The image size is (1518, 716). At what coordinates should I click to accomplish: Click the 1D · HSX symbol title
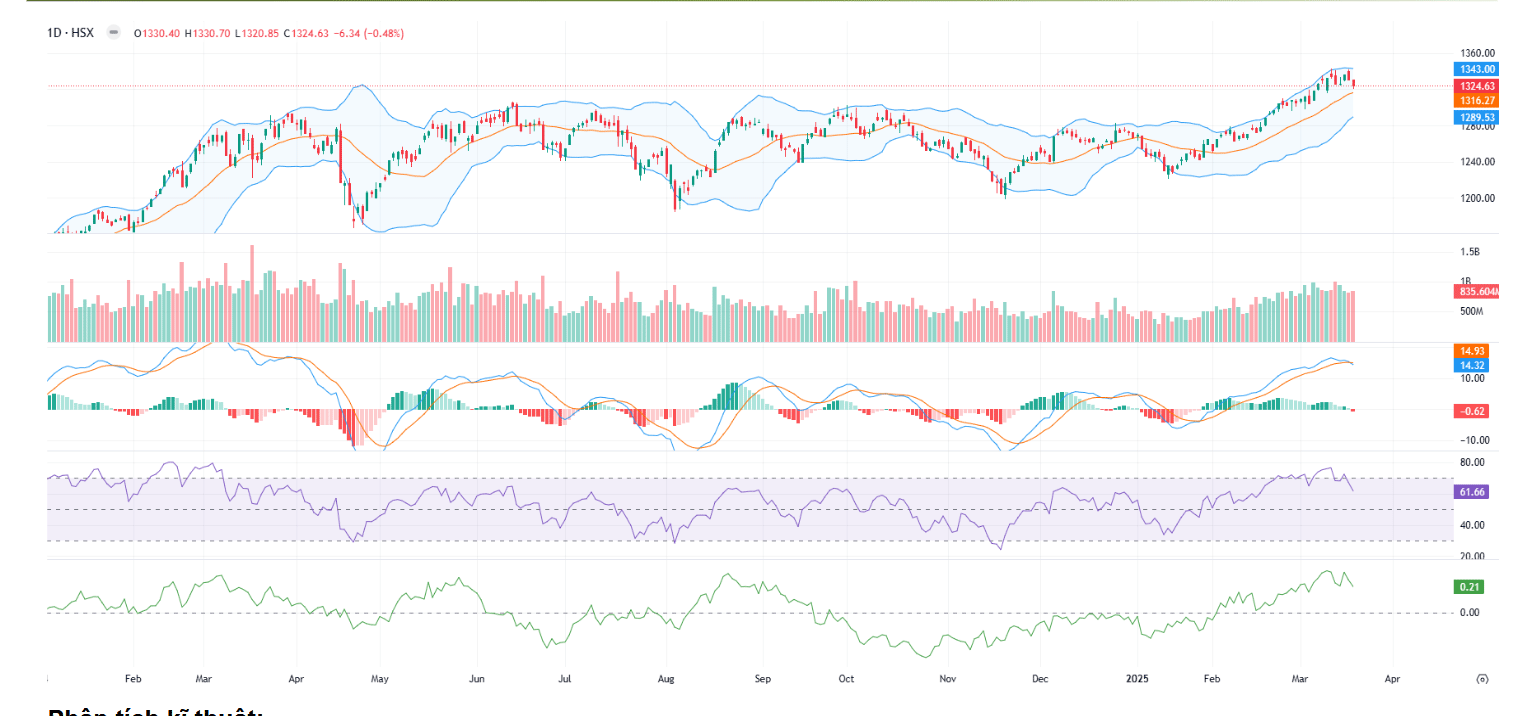(x=70, y=33)
